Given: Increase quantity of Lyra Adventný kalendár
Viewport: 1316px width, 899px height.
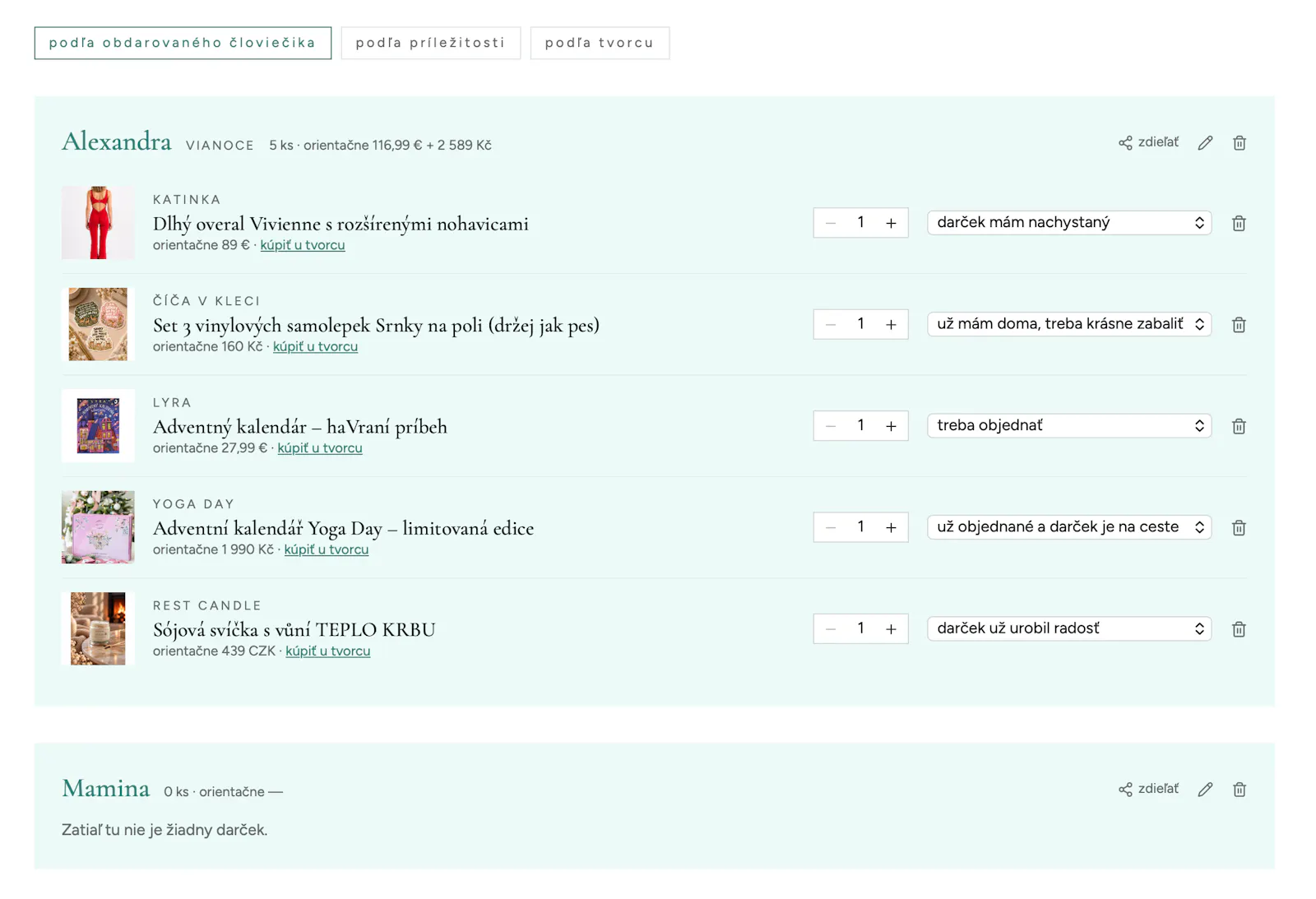Looking at the screenshot, I should pyautogui.click(x=891, y=426).
